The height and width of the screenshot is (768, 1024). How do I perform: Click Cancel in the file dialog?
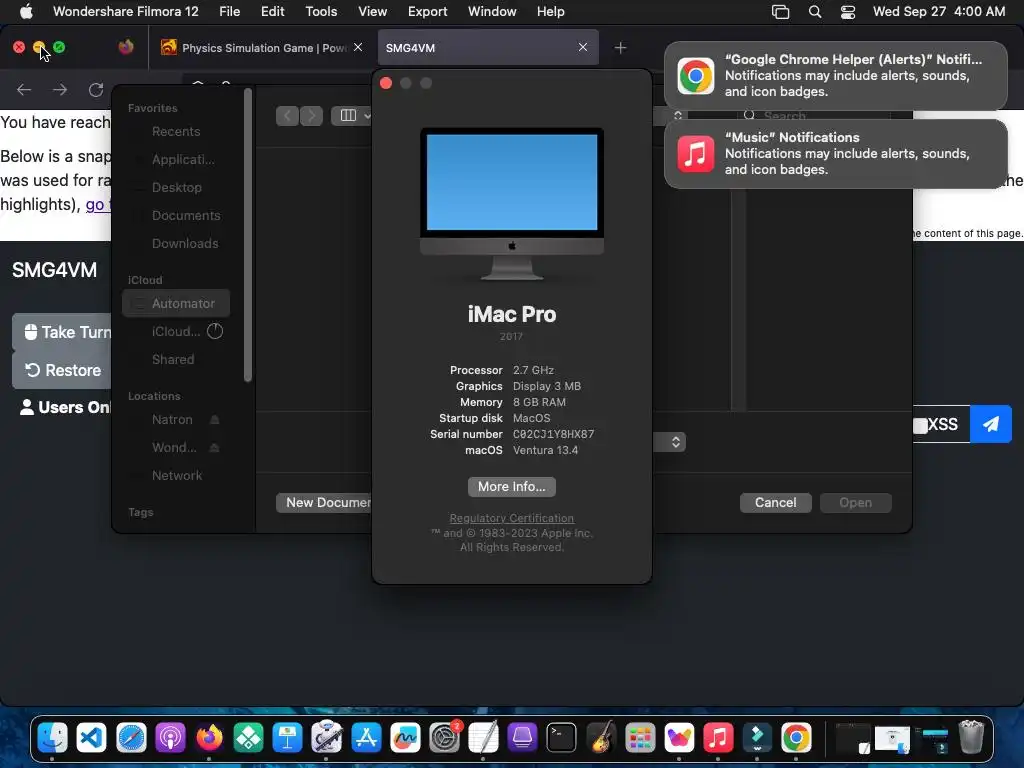pyautogui.click(x=775, y=502)
